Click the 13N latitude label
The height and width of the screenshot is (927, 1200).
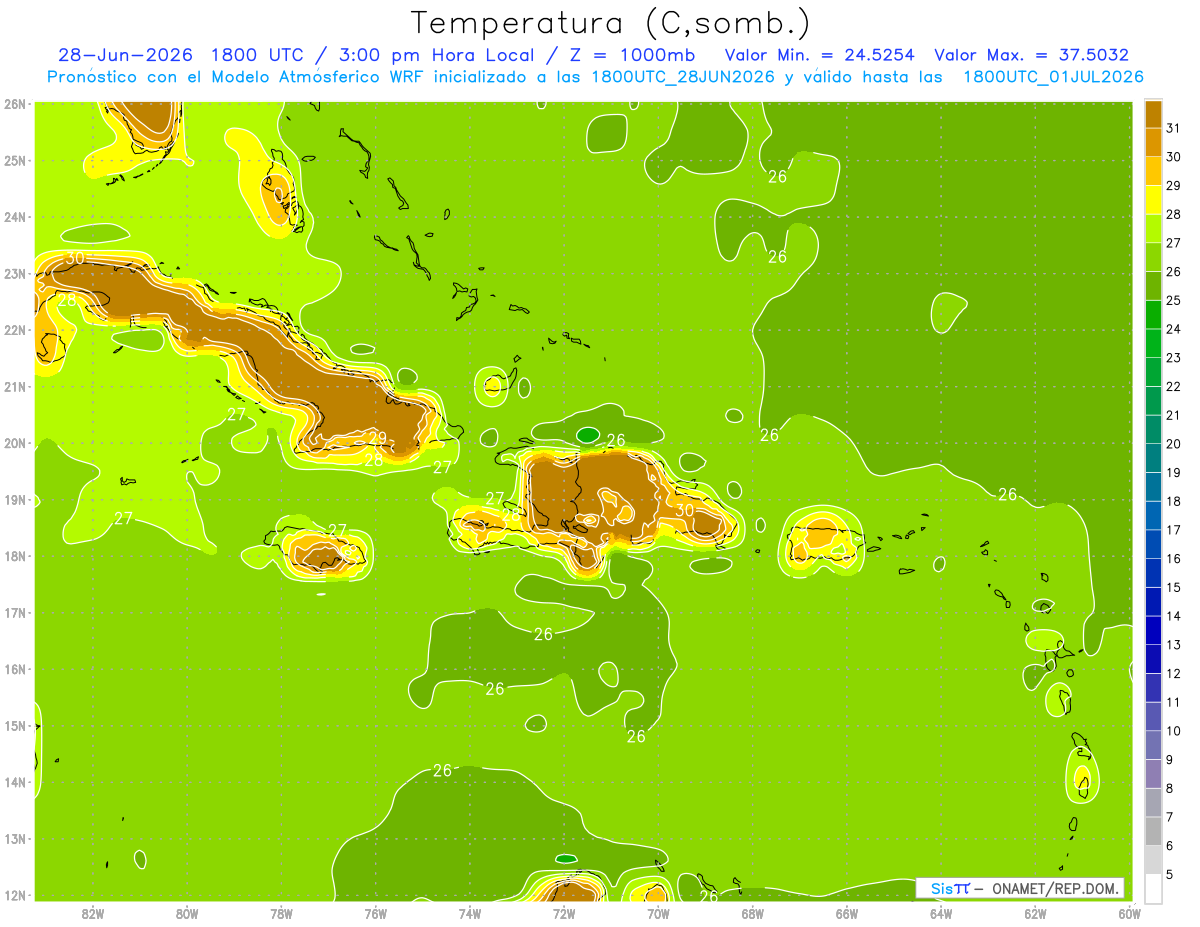pos(14,839)
